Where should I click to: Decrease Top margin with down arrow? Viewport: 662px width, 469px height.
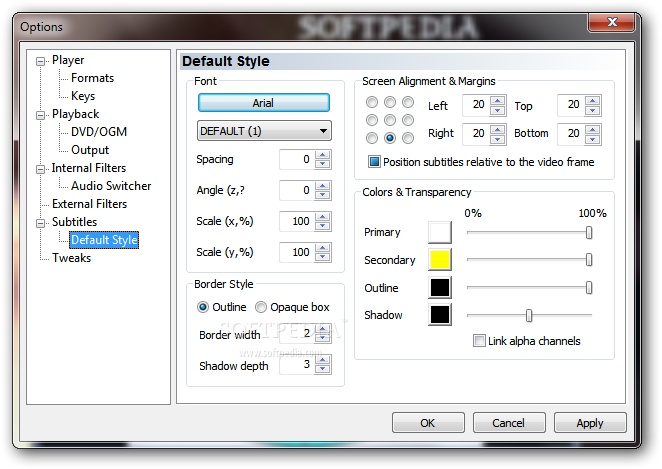[x=593, y=110]
